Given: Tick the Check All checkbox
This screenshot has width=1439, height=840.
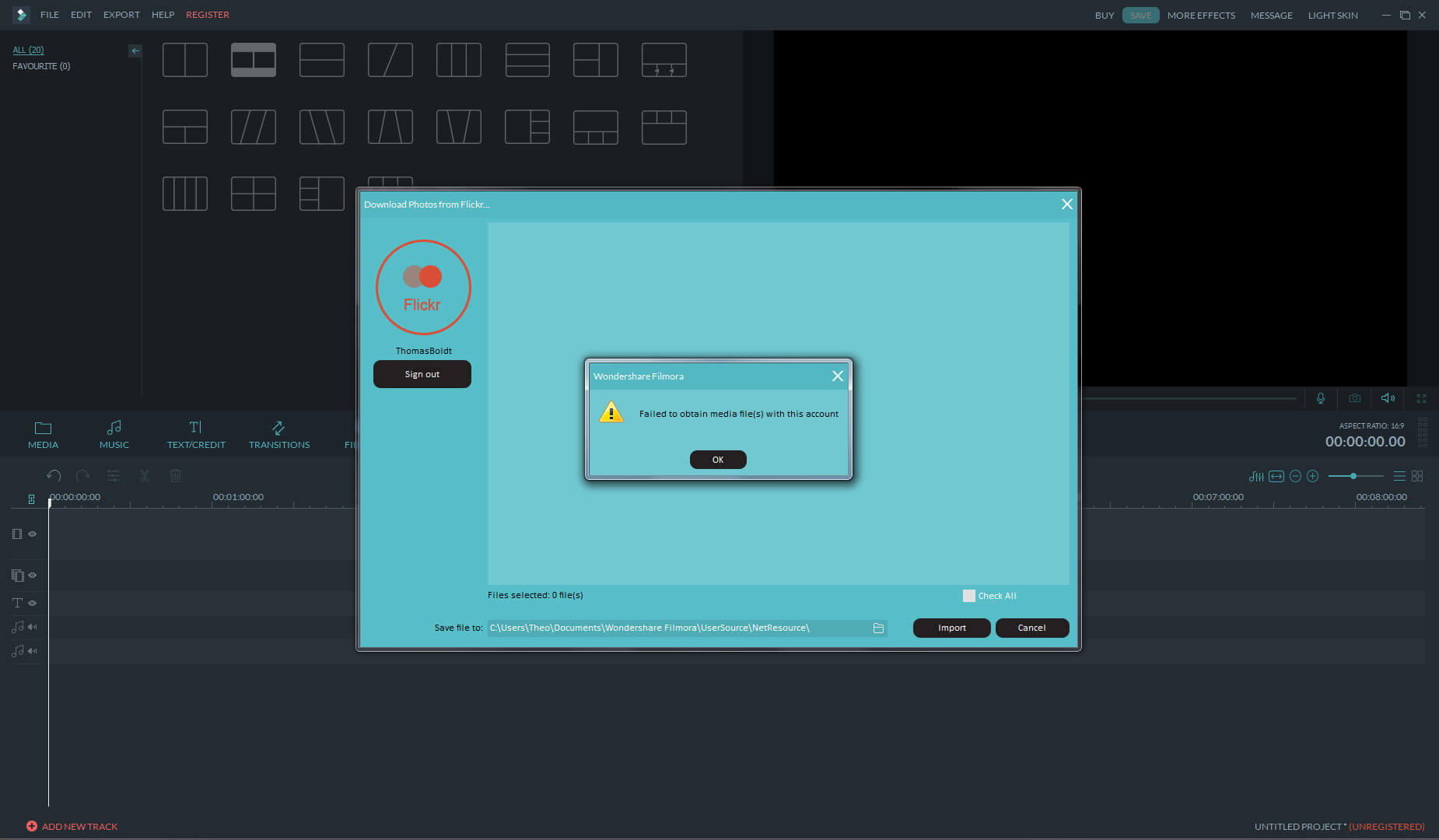Looking at the screenshot, I should tap(969, 596).
